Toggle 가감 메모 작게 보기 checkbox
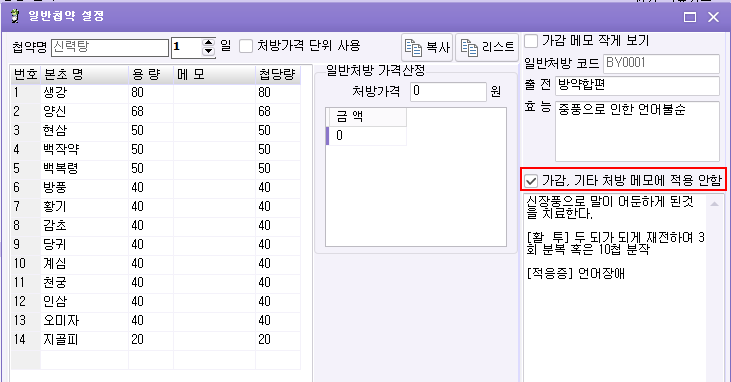The height and width of the screenshot is (382, 731). click(531, 41)
